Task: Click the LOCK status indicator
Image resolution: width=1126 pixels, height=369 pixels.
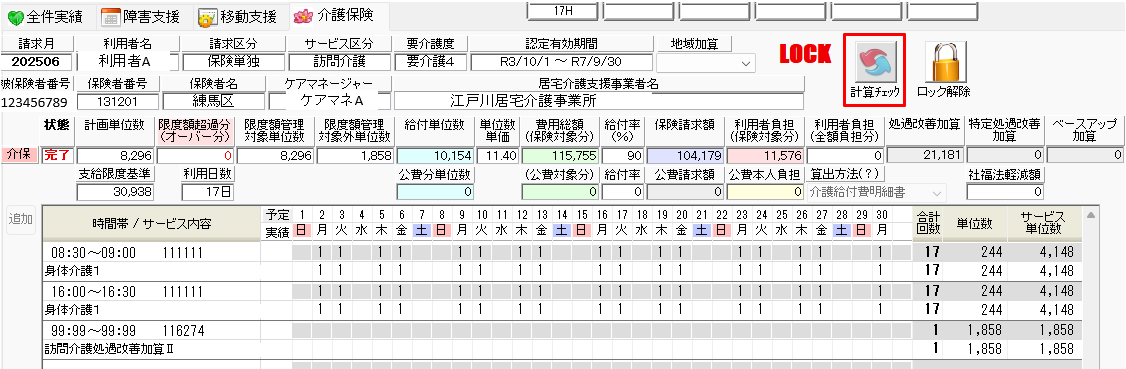Action: point(805,55)
